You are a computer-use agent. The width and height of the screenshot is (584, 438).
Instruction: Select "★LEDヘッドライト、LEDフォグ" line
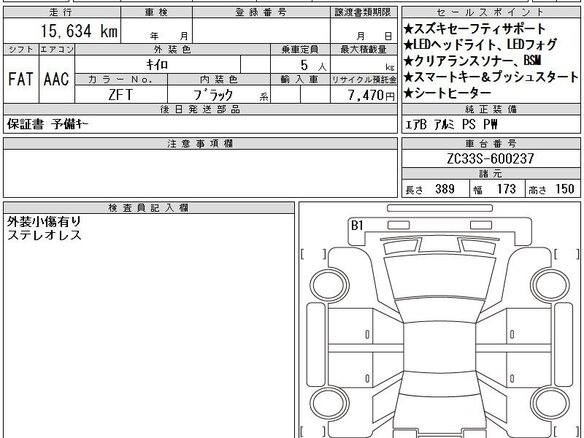click(480, 45)
